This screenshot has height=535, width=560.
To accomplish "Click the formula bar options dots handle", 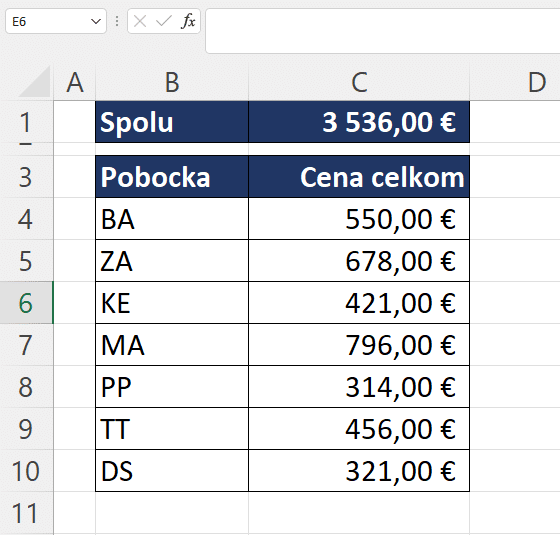I will [117, 21].
